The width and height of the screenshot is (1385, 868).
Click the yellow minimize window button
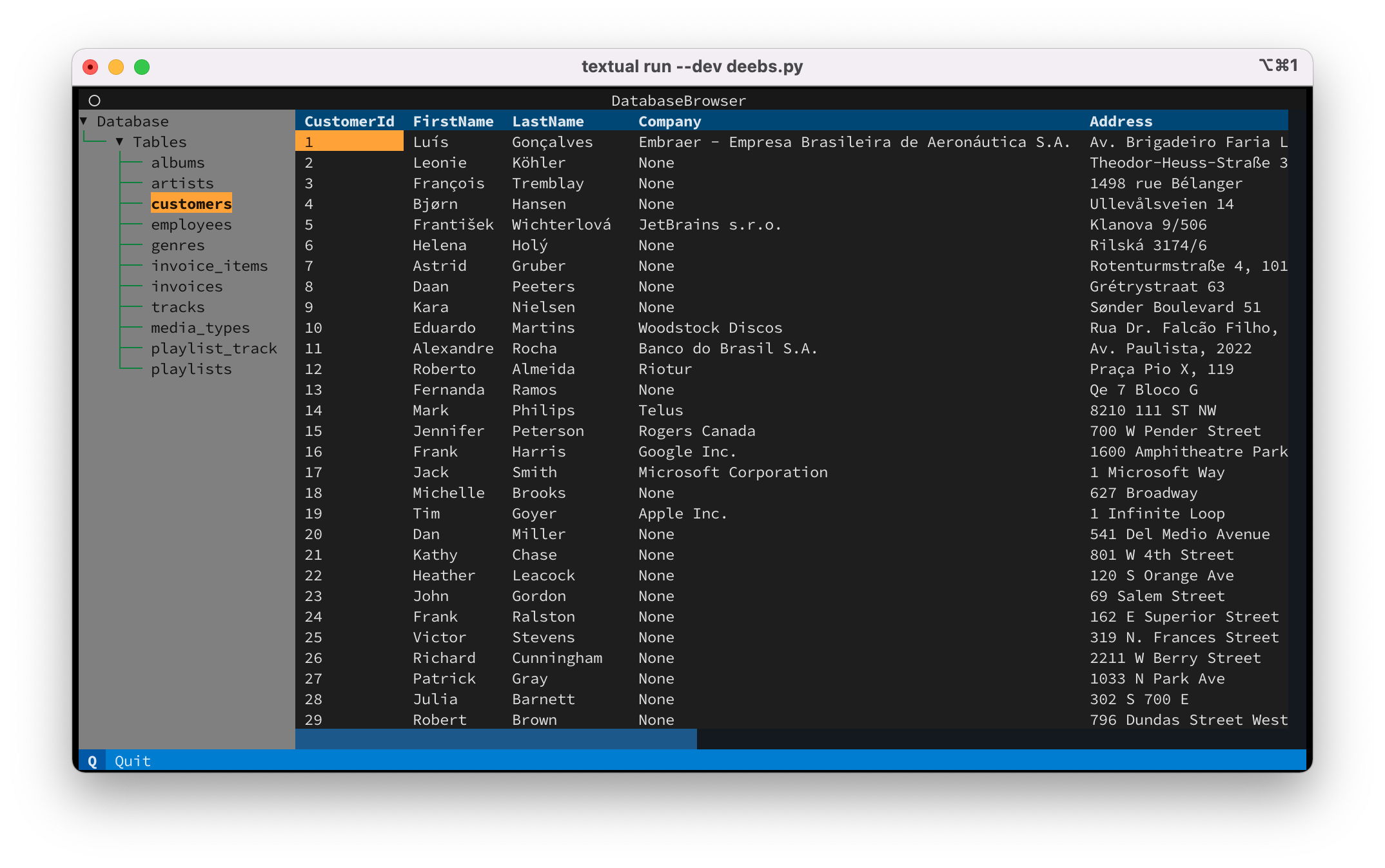(116, 67)
